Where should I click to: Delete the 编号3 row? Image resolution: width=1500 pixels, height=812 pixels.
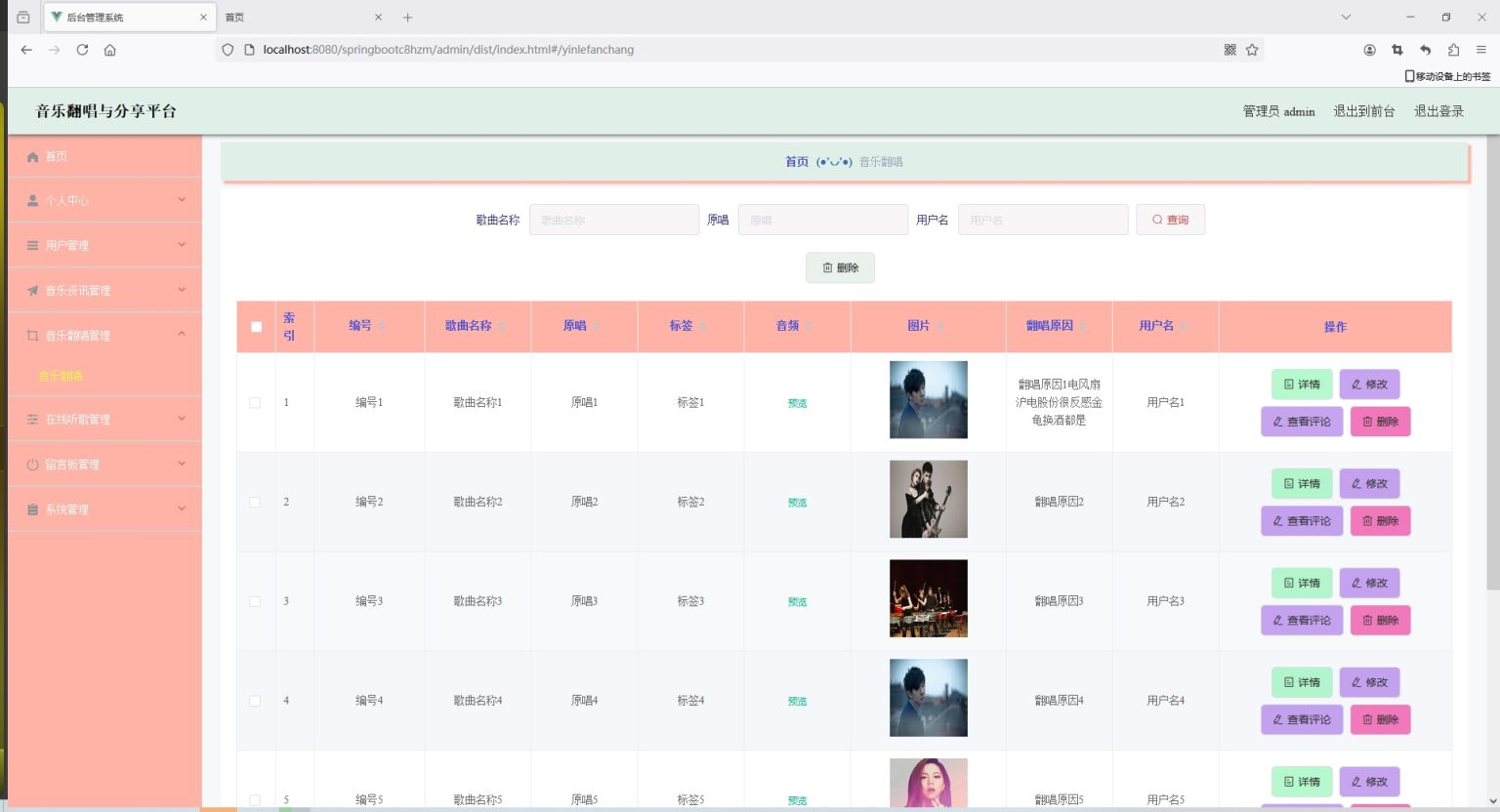tap(1380, 621)
